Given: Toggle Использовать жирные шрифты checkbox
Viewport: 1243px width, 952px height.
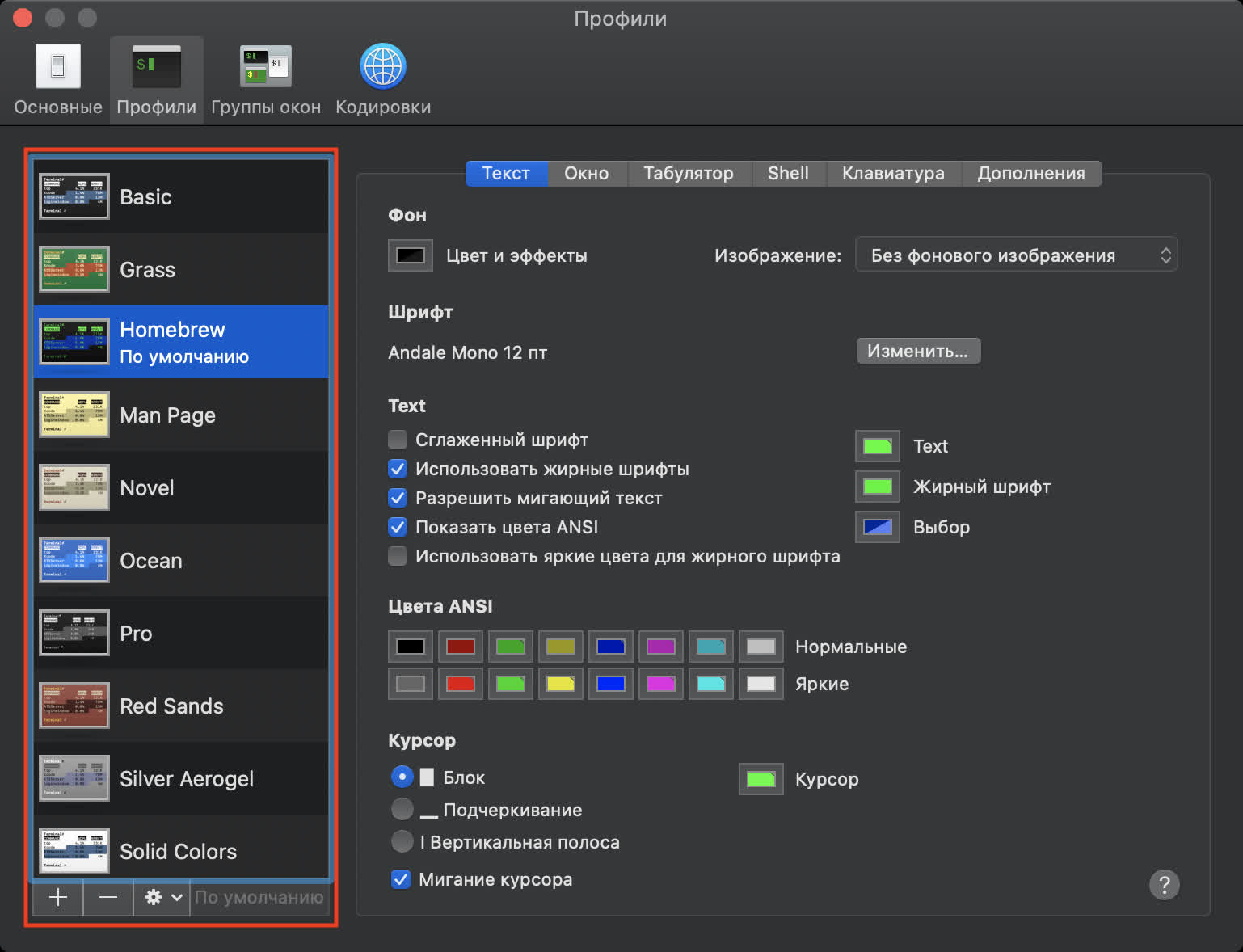Looking at the screenshot, I should pos(398,469).
